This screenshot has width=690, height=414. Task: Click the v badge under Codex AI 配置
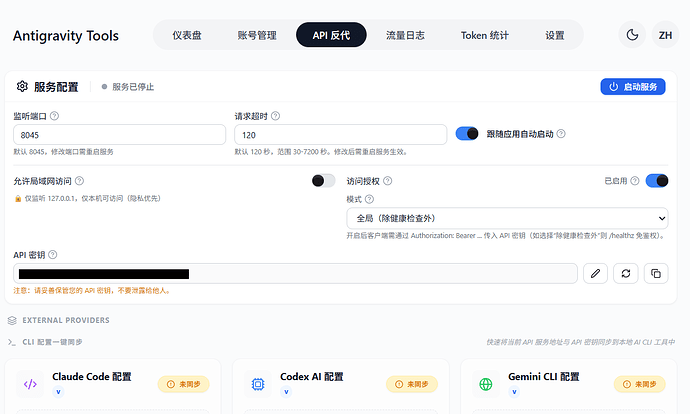coord(286,392)
